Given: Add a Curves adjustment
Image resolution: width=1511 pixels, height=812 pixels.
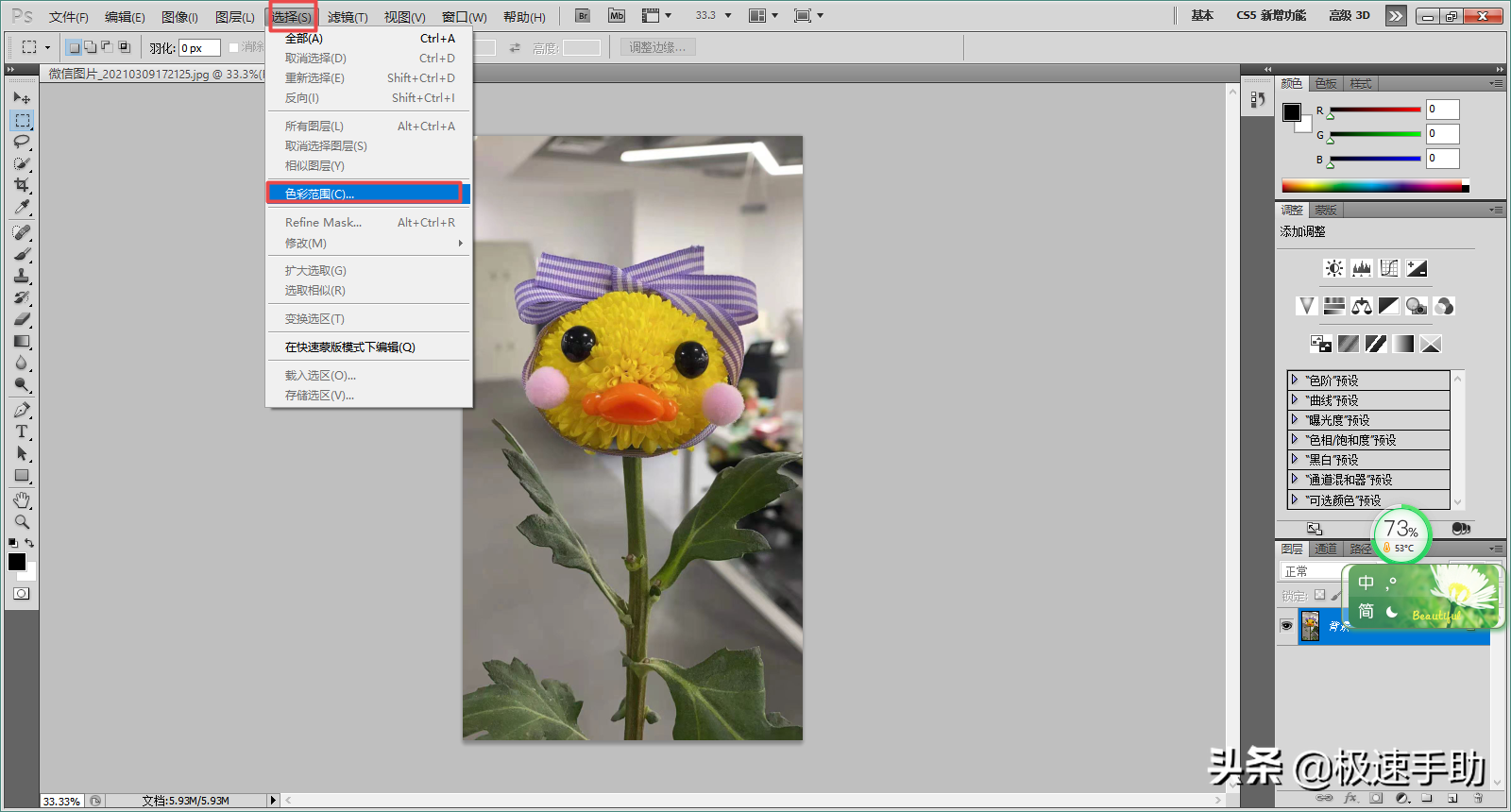Looking at the screenshot, I should (1388, 268).
